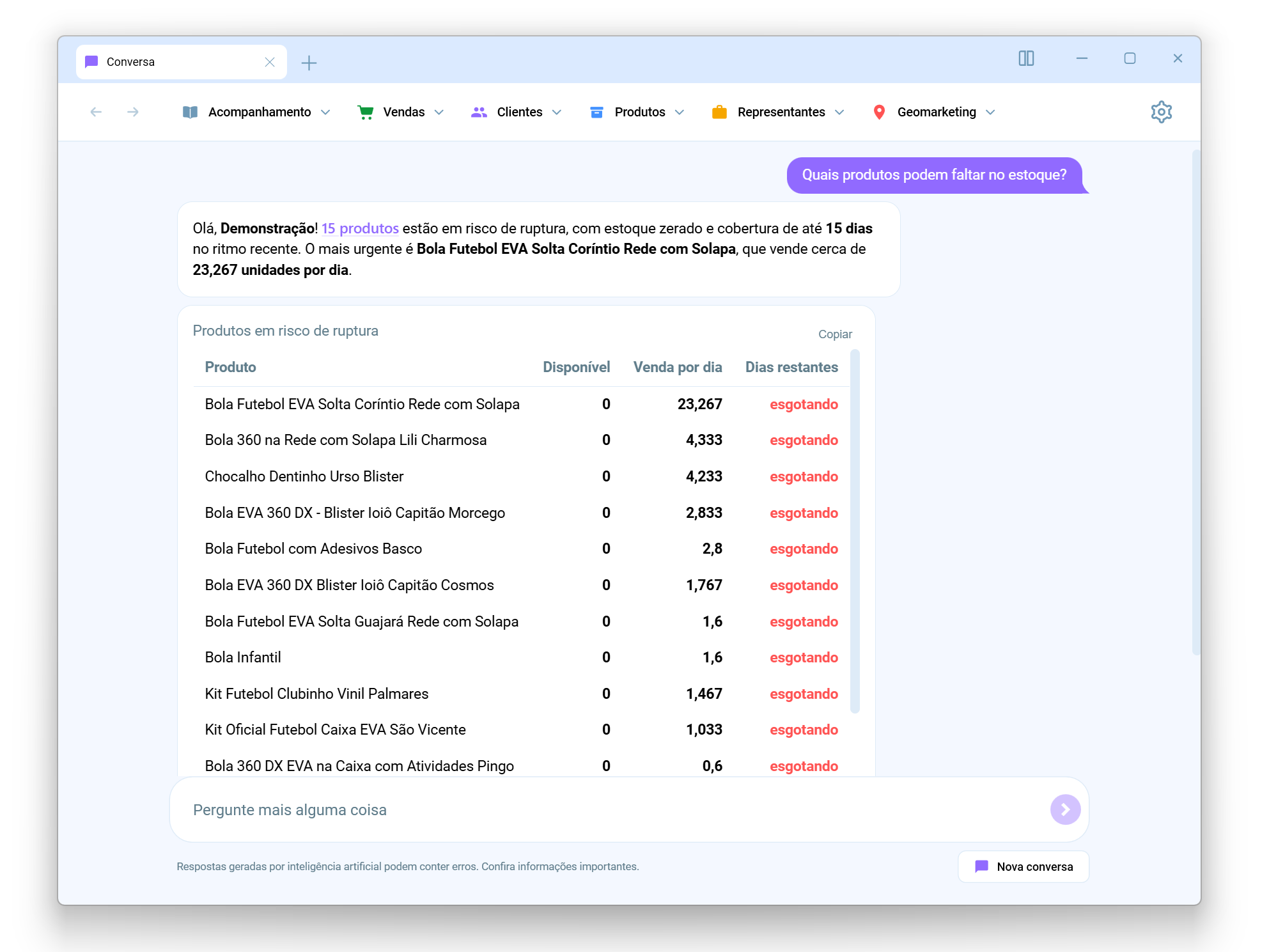Click the forward navigation arrow
Screen dimensions: 1269x952
[133, 112]
